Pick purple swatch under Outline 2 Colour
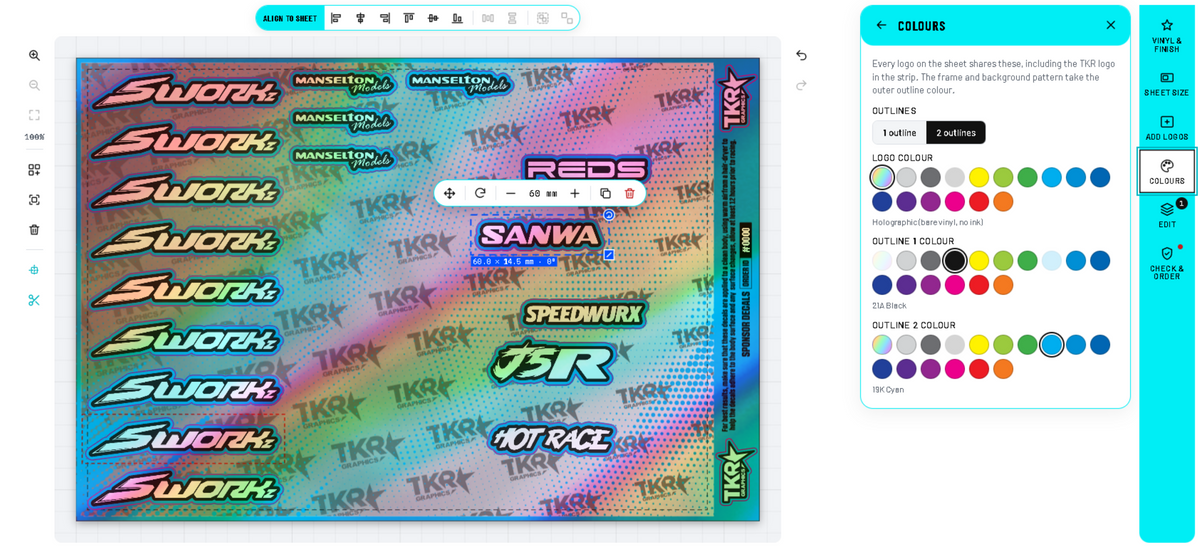The width and height of the screenshot is (1200, 550). point(906,368)
